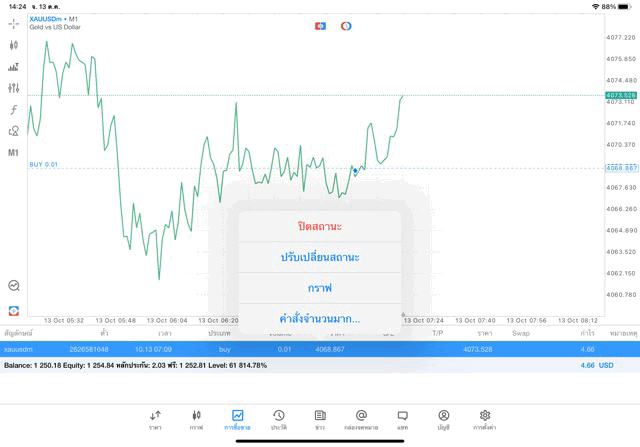Choose Modify position (ปรับเปลี่ยนสถานะ) in menu
This screenshot has width=640, height=447.
[320, 257]
